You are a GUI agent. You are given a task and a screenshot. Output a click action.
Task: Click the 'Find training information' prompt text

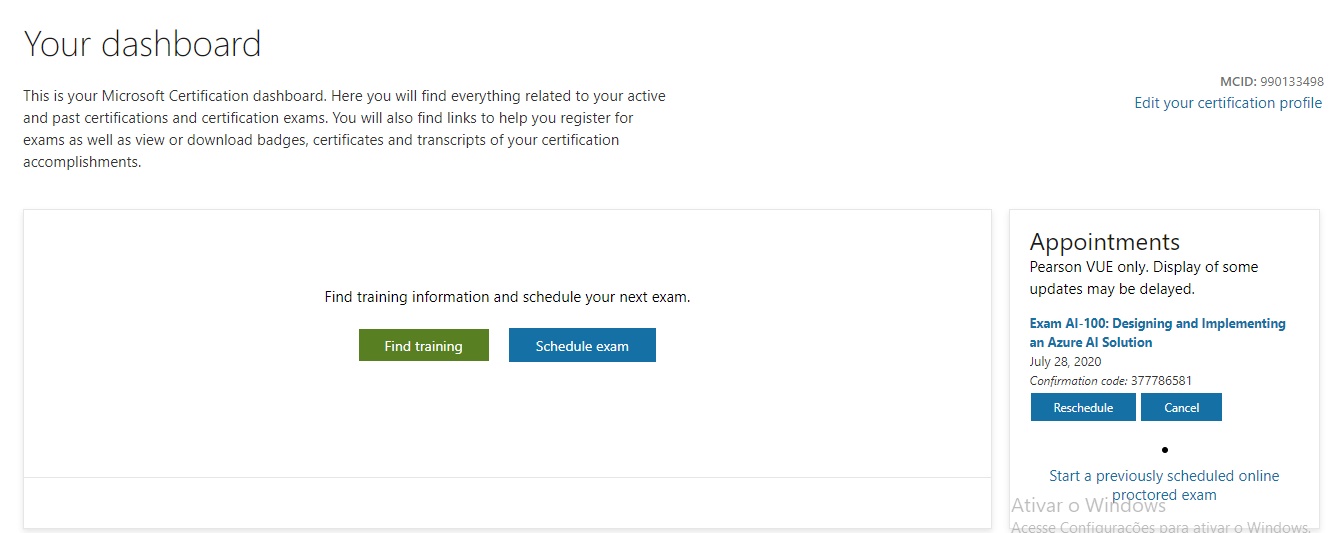pos(507,297)
